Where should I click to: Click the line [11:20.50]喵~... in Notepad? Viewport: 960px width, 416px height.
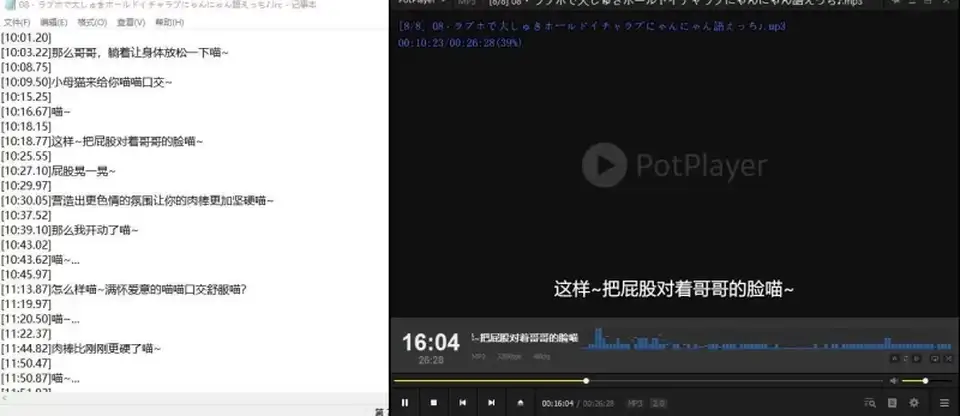(x=40, y=319)
